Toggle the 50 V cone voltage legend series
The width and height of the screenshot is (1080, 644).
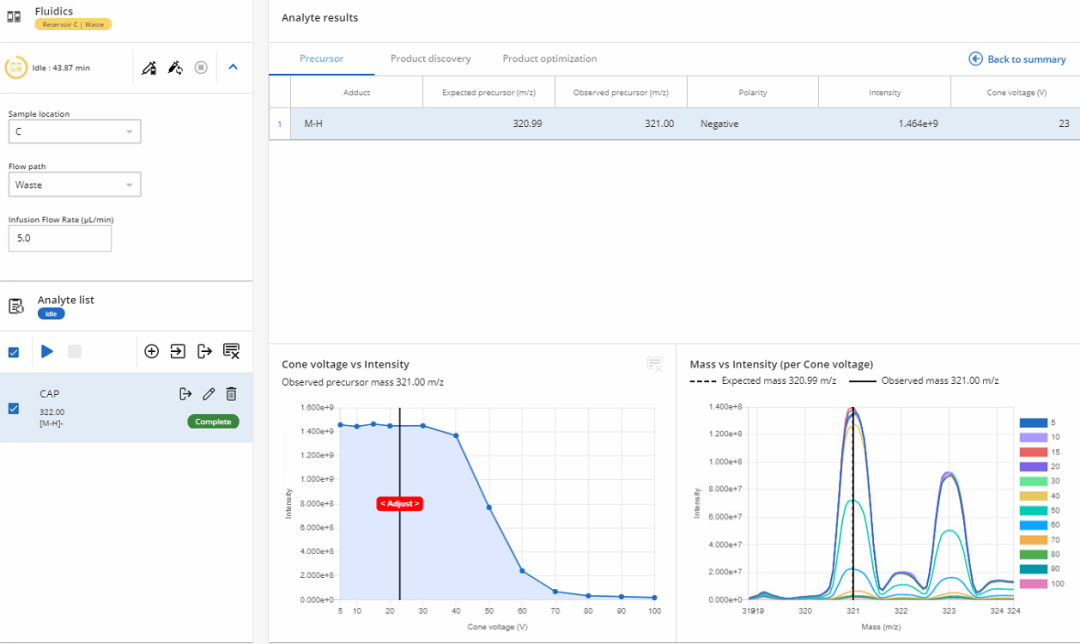[1040, 509]
